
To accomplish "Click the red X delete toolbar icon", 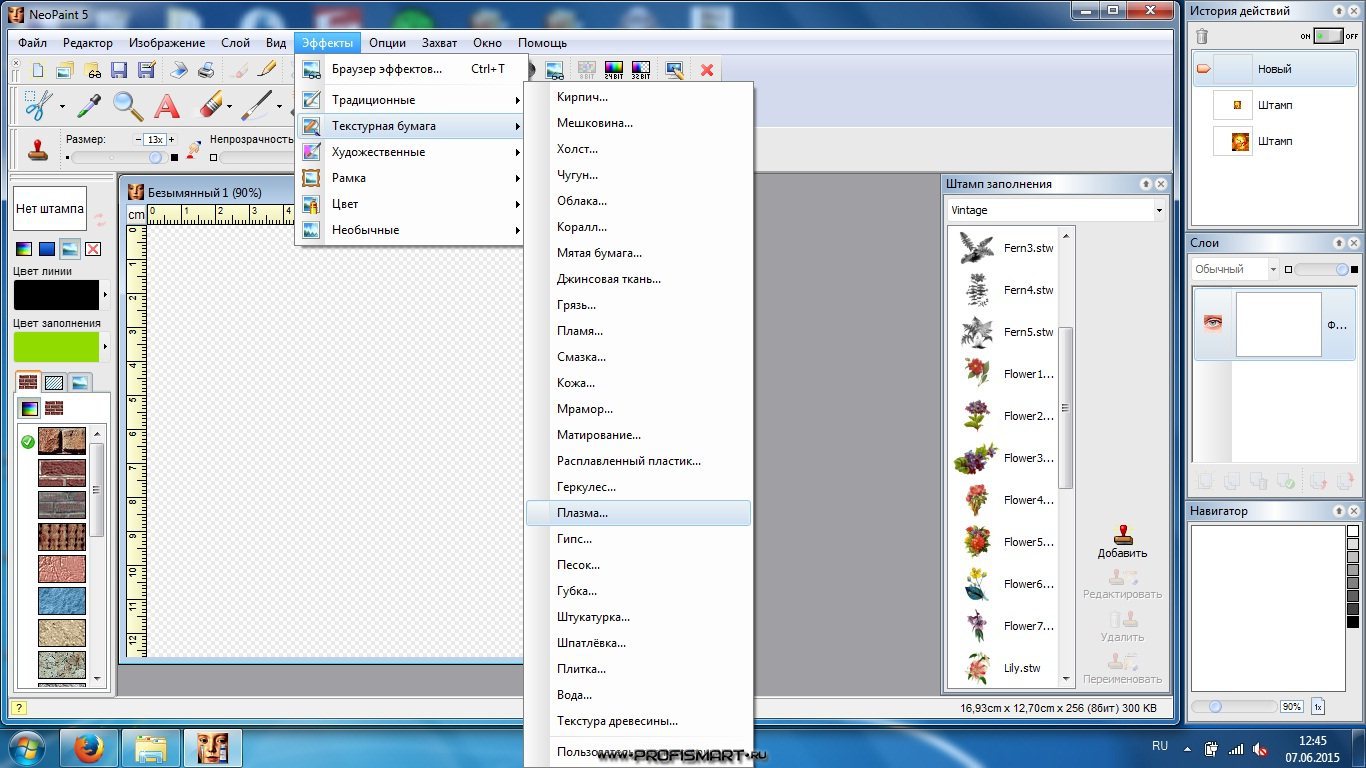I will click(x=707, y=70).
